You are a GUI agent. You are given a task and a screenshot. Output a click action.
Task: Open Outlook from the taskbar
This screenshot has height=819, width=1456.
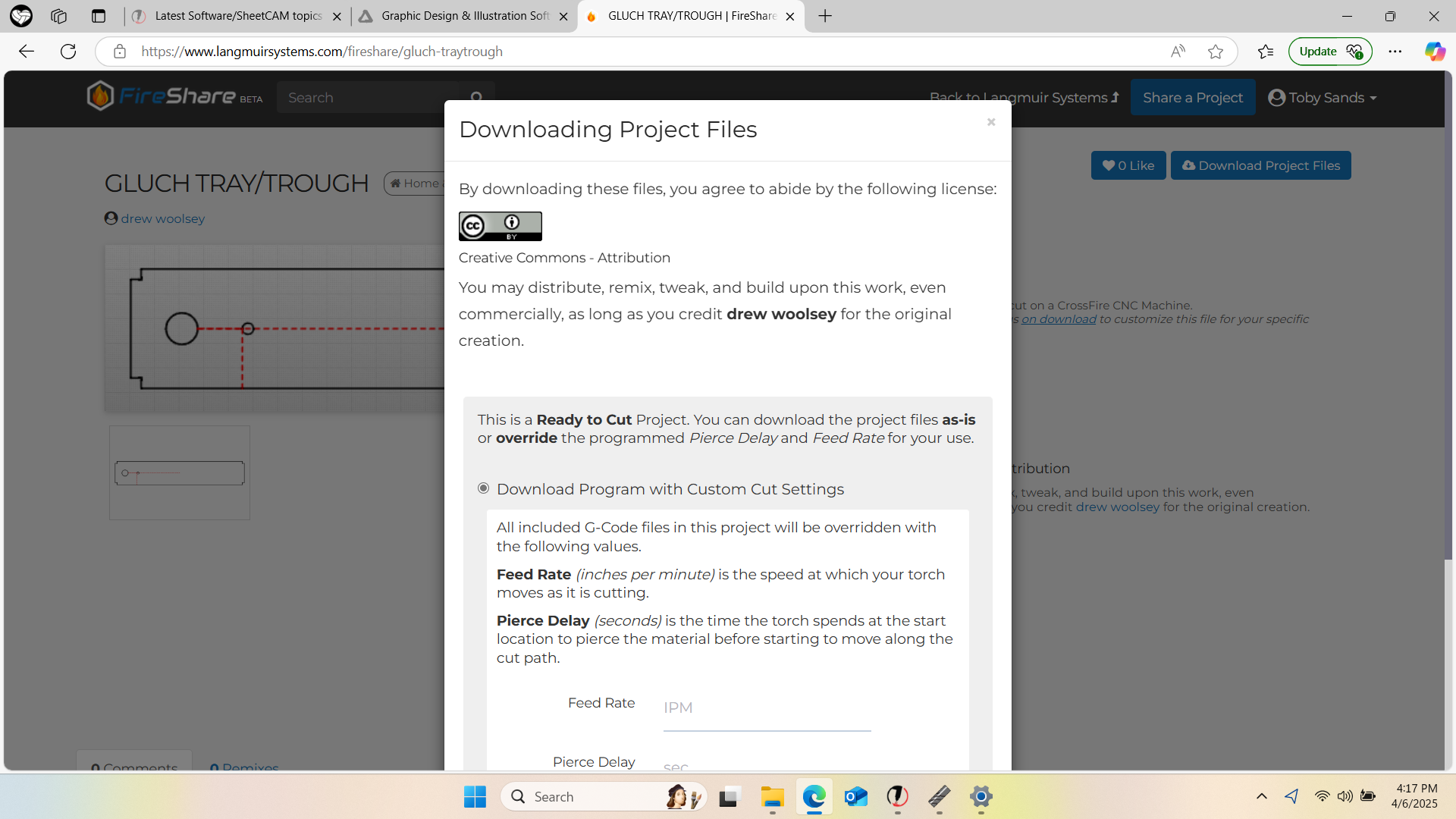click(x=855, y=797)
